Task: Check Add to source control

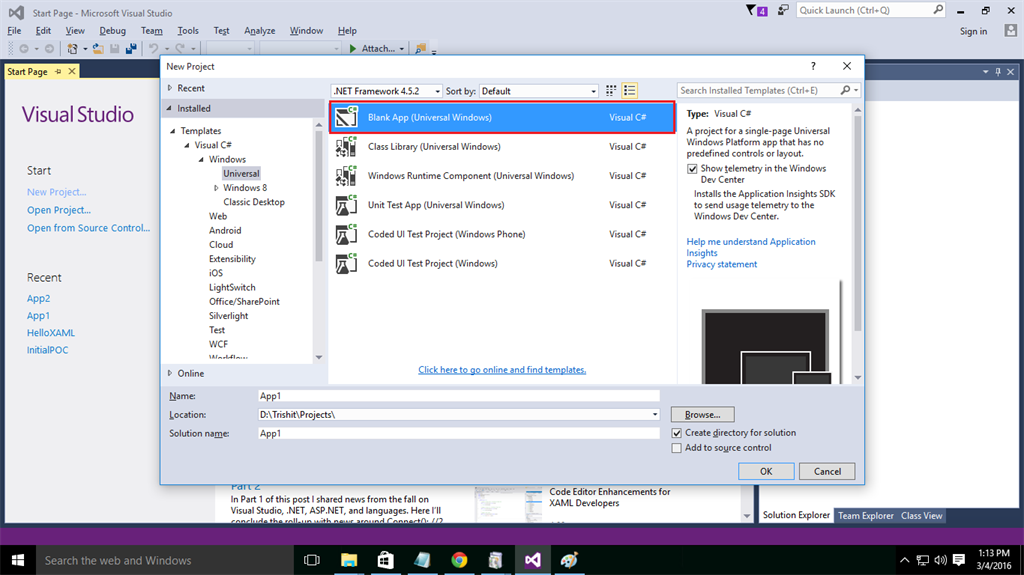Action: (x=677, y=448)
